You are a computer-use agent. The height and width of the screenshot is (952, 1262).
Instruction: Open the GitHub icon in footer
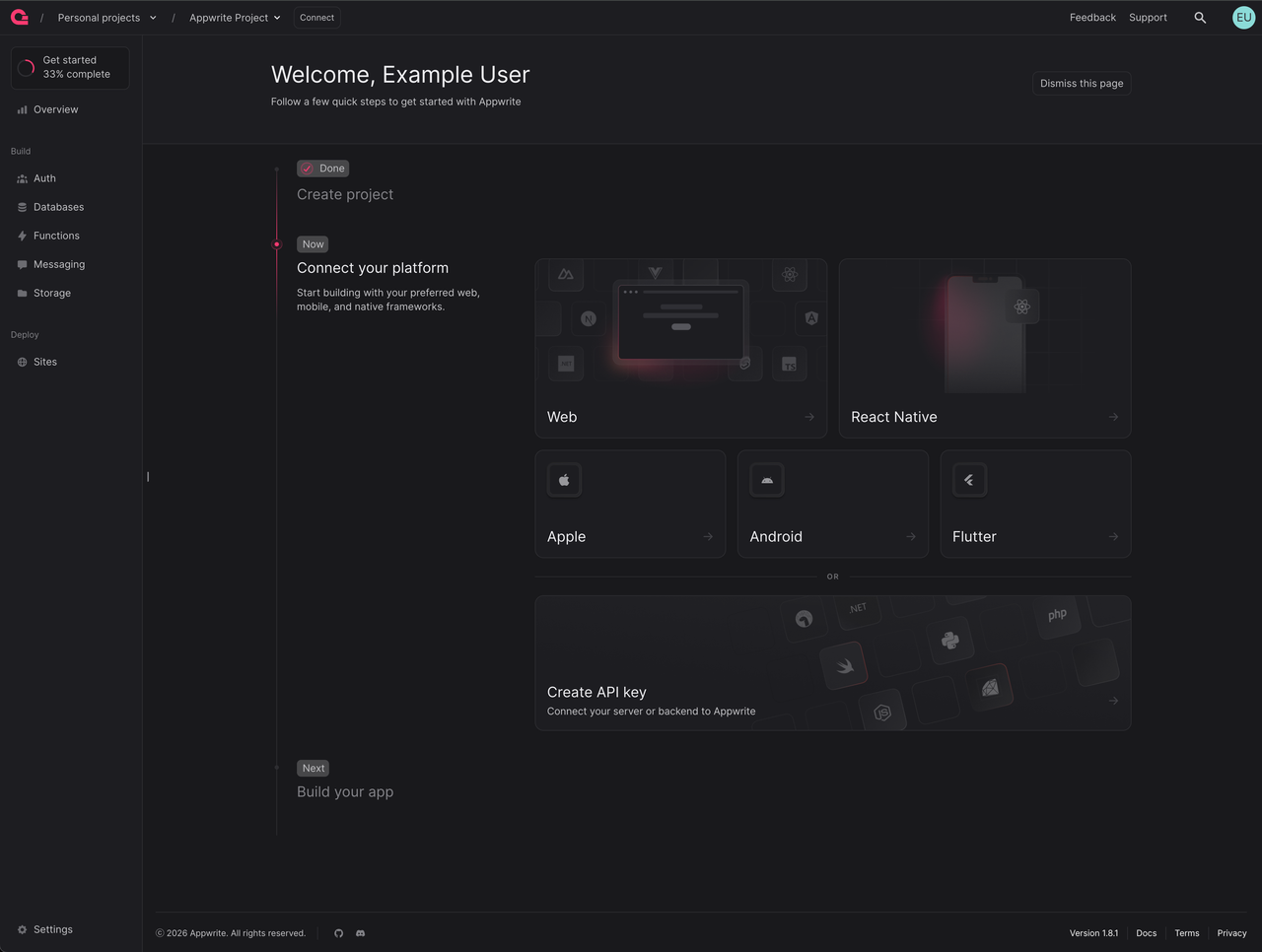point(339,933)
